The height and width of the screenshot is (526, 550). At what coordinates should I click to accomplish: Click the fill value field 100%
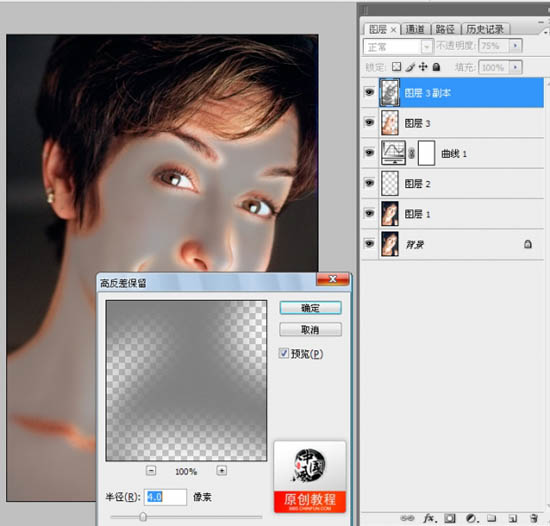pos(494,67)
